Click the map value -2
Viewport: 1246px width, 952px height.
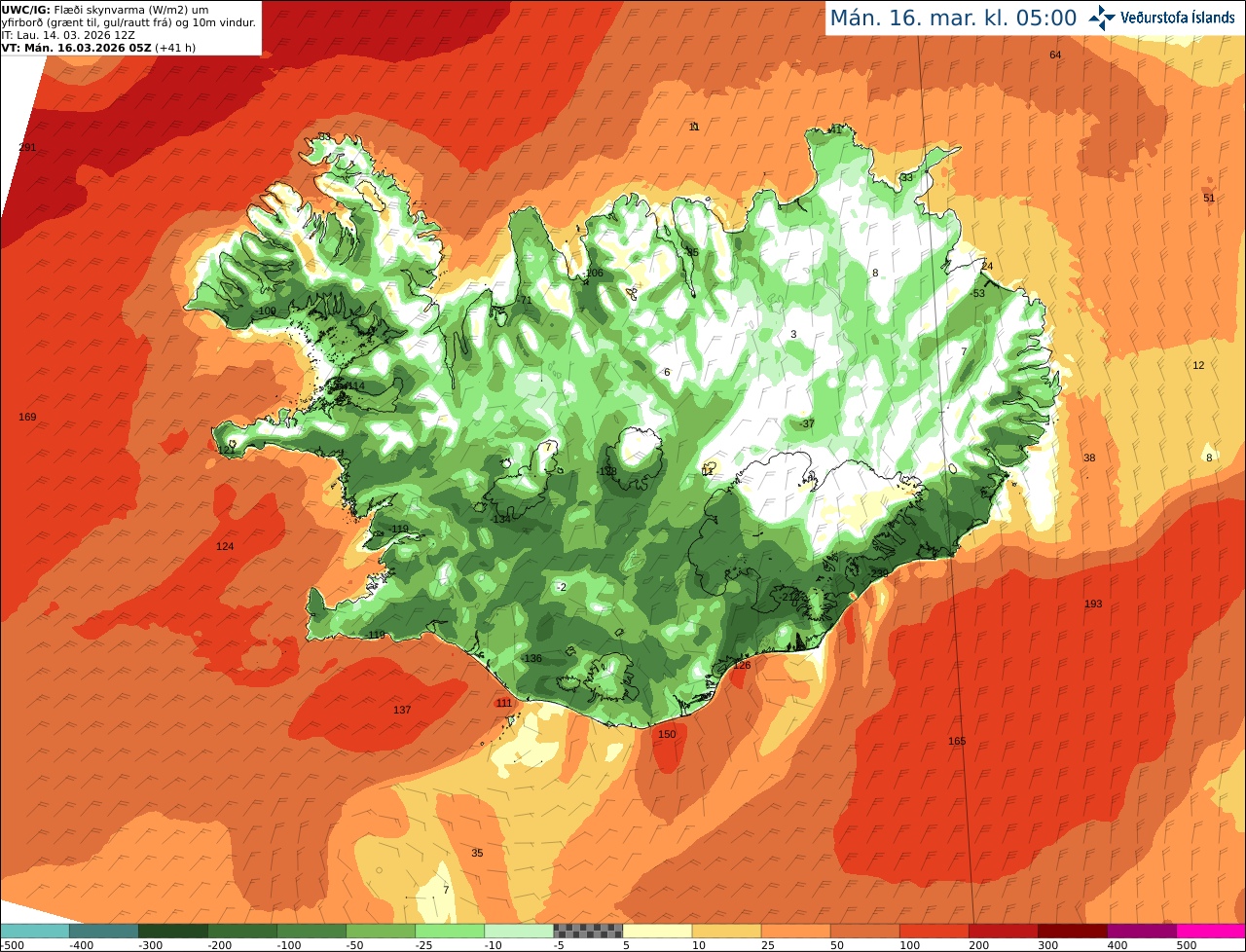click(561, 586)
